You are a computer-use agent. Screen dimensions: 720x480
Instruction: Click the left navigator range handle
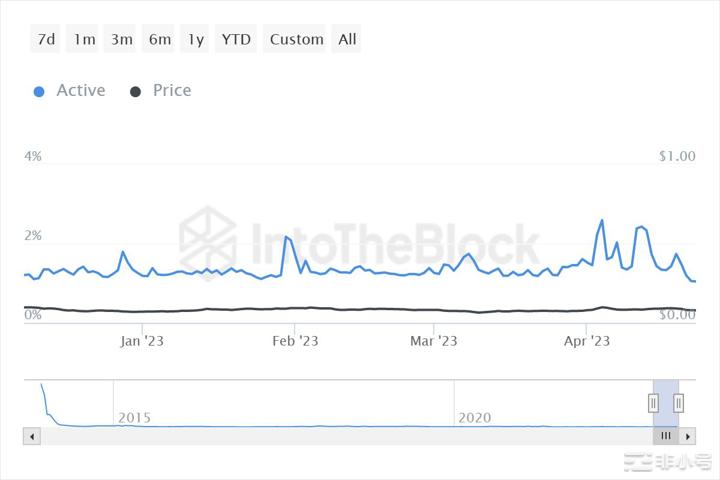[653, 403]
